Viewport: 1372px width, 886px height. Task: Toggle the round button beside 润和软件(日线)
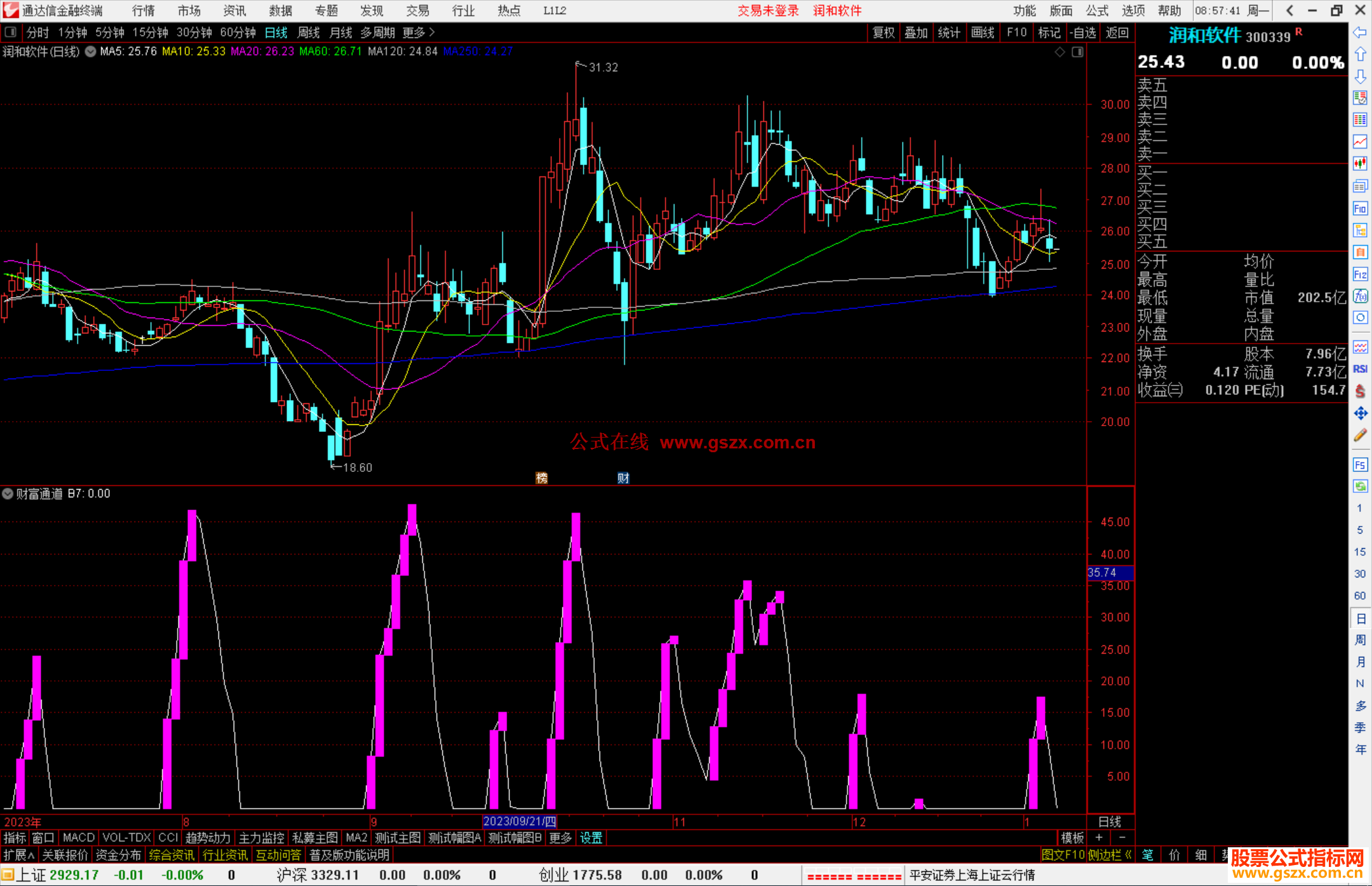91,51
